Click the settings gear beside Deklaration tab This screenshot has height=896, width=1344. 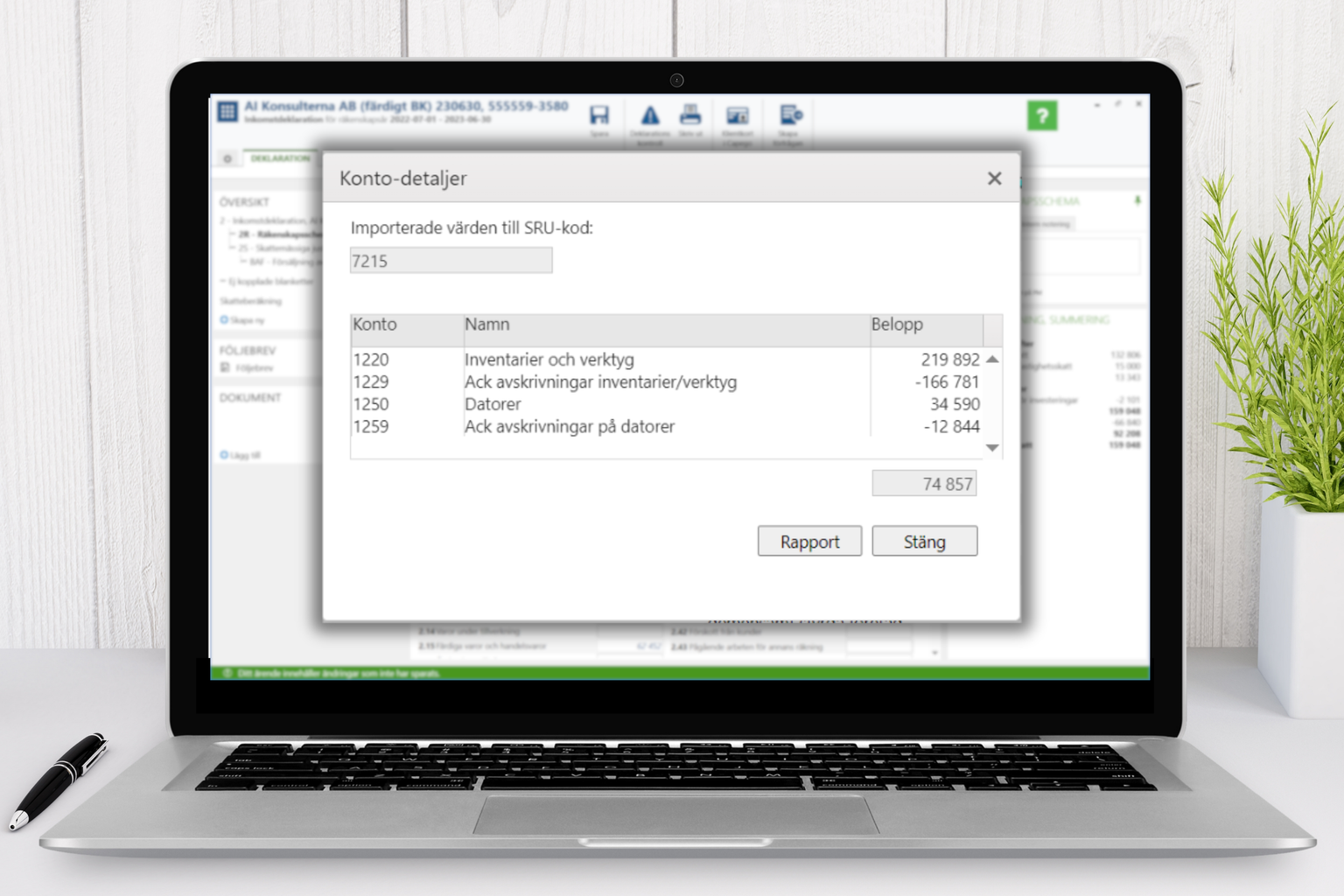[227, 158]
